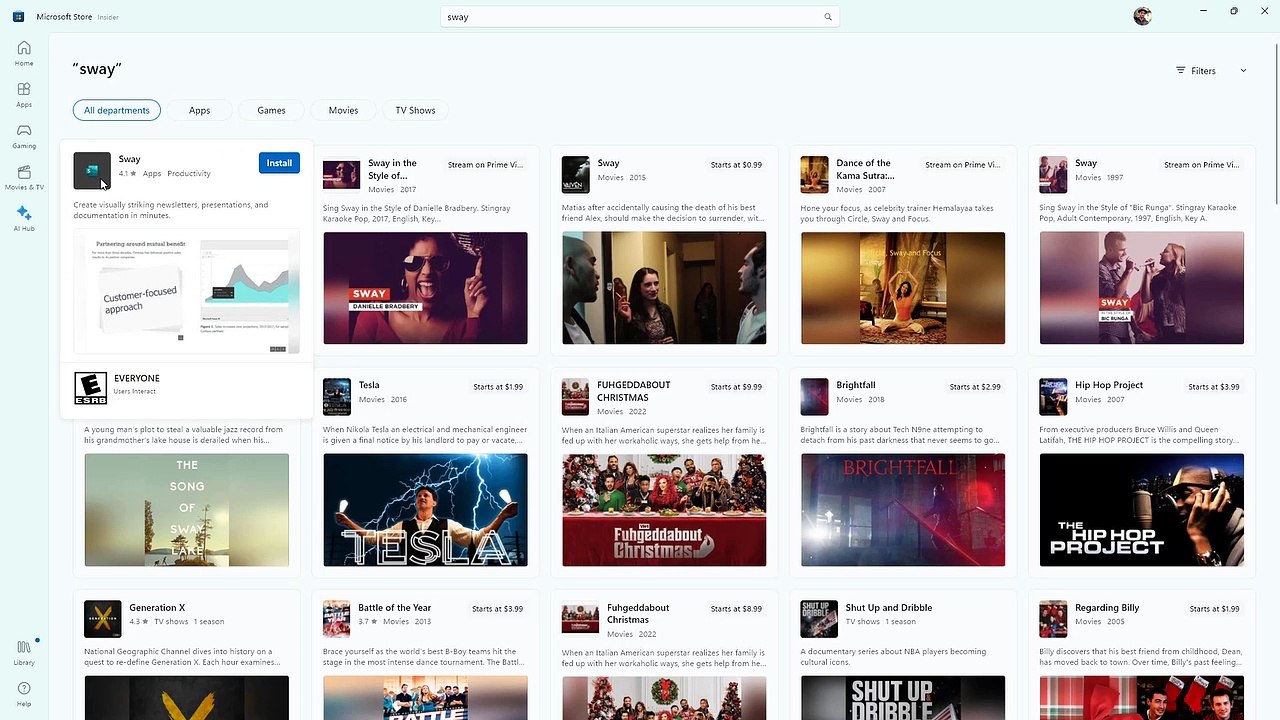
Task: Click the small Tesla movie poster
Action: 337,396
